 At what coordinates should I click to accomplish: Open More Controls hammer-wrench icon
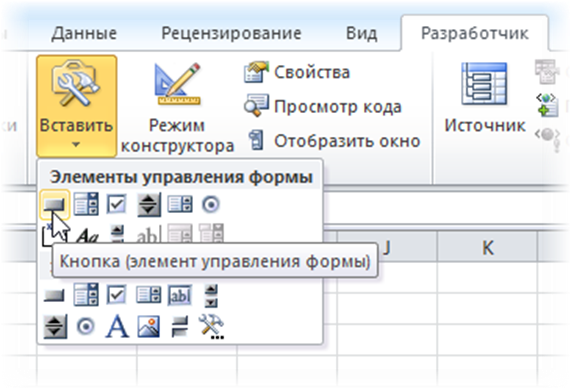pos(211,327)
